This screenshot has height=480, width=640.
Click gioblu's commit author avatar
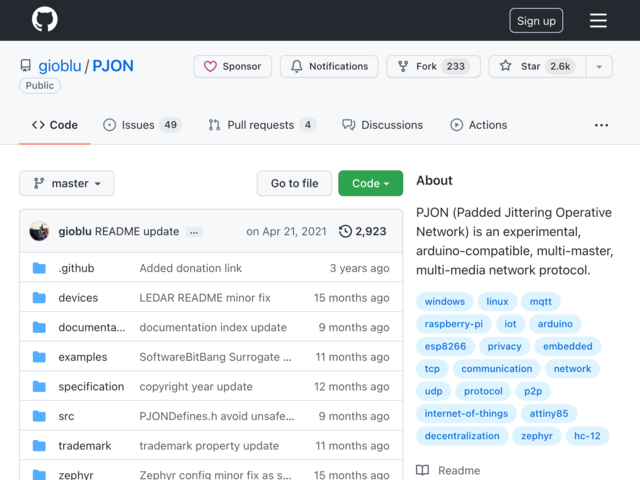pyautogui.click(x=39, y=231)
